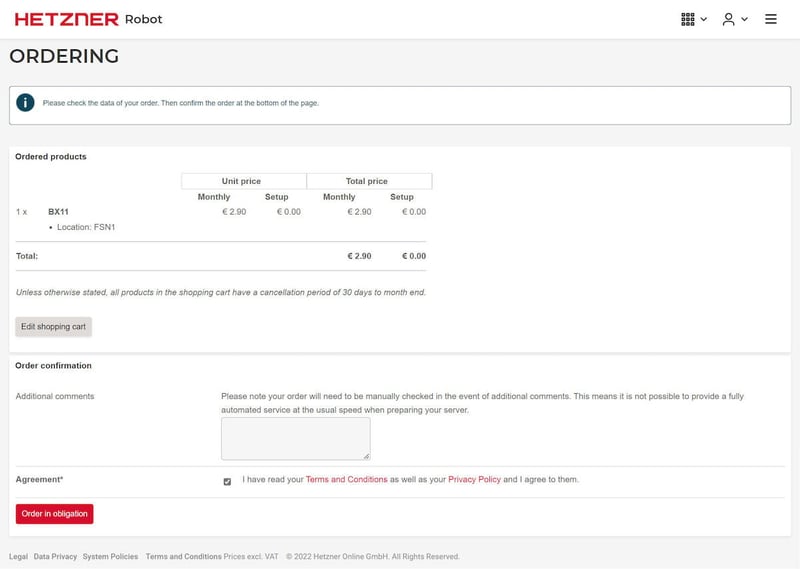Expand the chevron beside the apps grid
Viewport: 800px width, 569px height.
tap(704, 19)
